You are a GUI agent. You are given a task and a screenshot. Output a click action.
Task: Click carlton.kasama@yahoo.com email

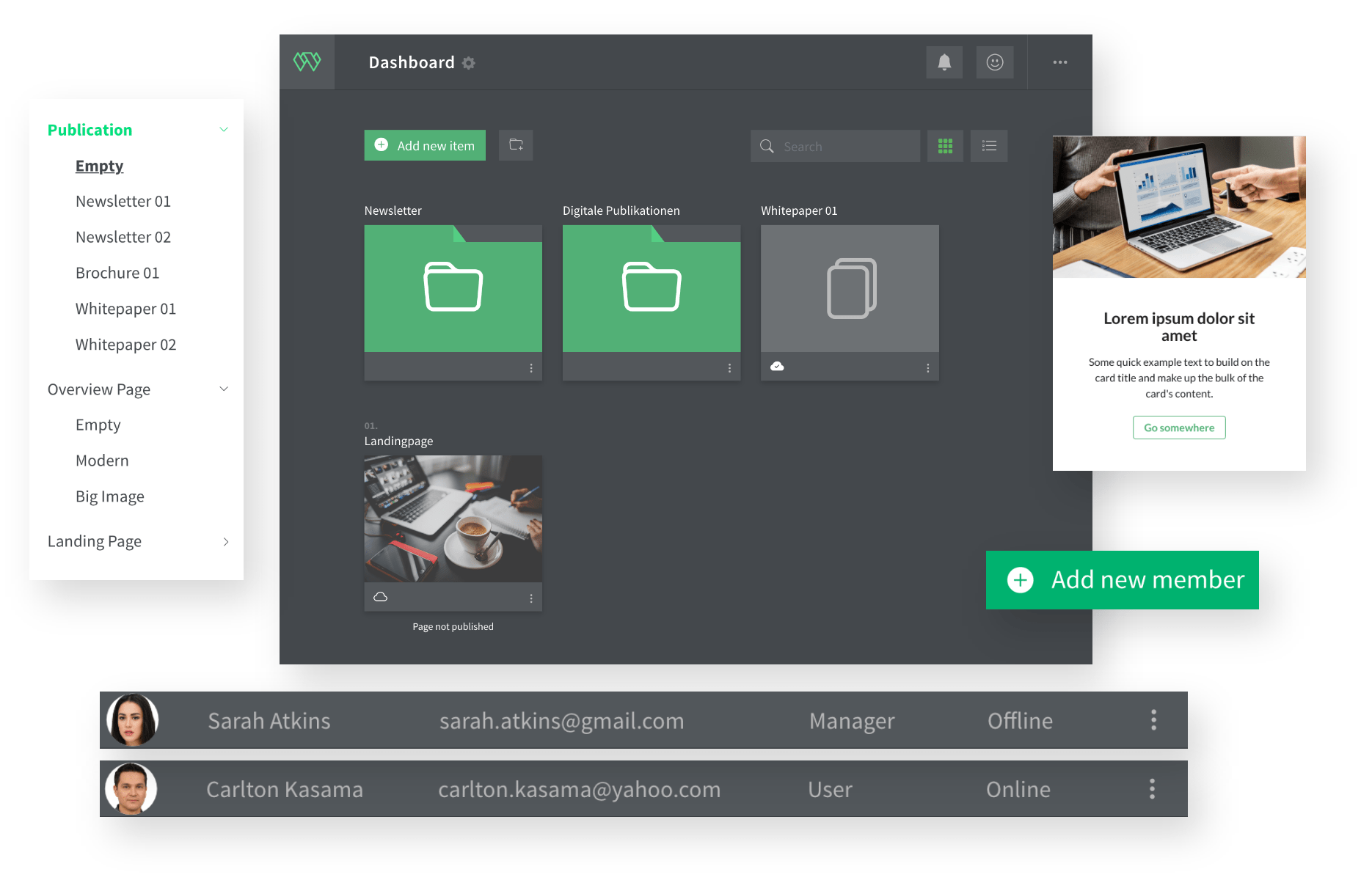coord(579,790)
